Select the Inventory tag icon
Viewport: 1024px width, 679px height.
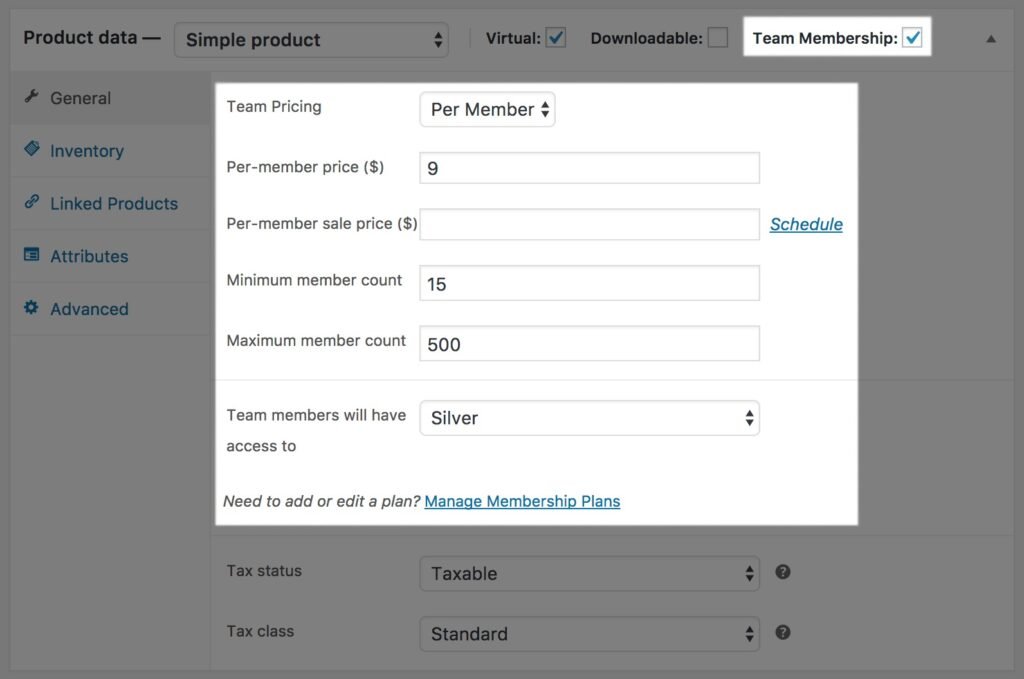tap(33, 150)
